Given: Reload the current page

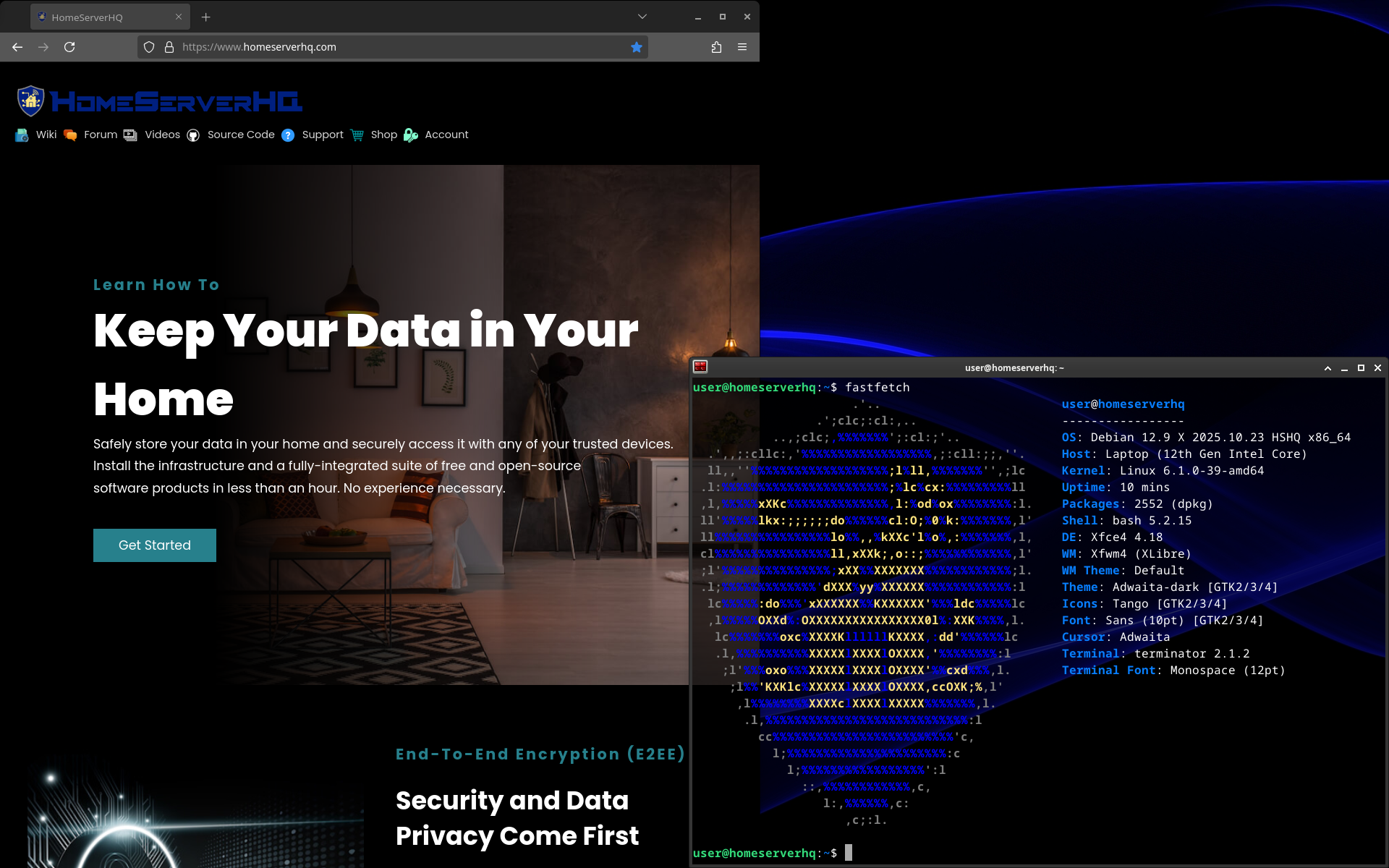Looking at the screenshot, I should 69,47.
